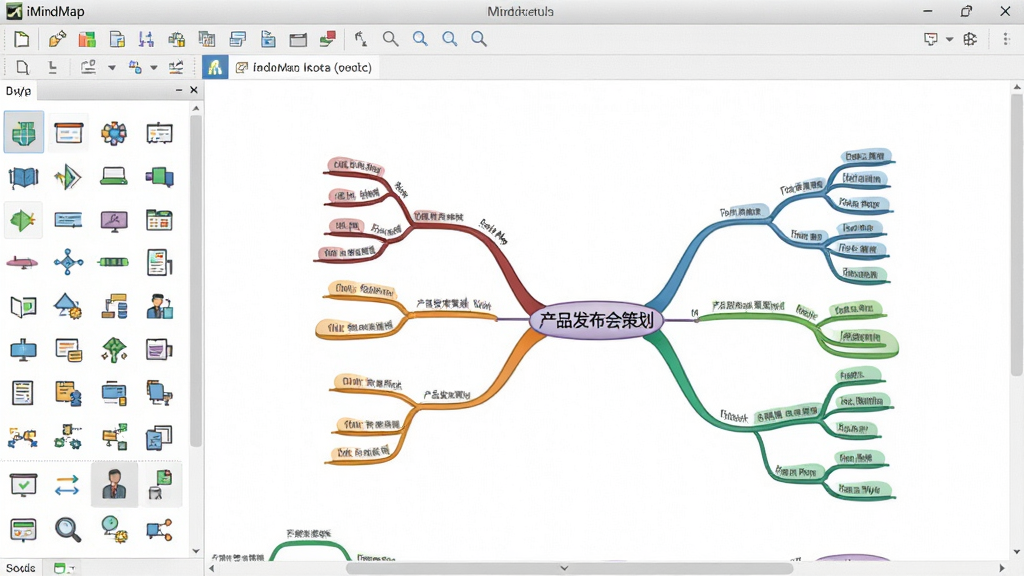Select the blue open book icon
Image resolution: width=1024 pixels, height=576 pixels.
(24, 176)
